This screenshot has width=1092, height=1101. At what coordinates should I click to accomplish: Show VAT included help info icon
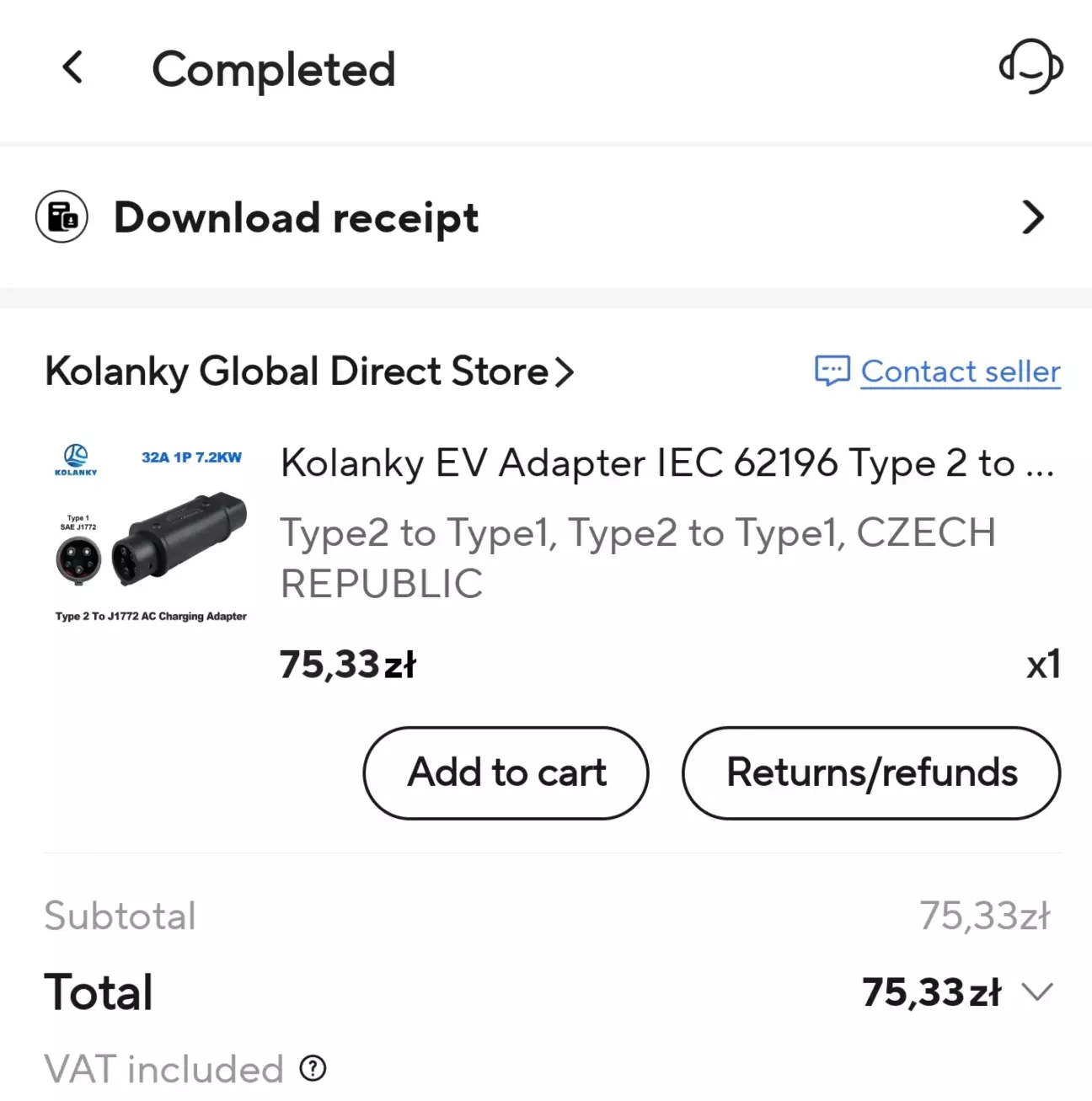pos(313,1069)
